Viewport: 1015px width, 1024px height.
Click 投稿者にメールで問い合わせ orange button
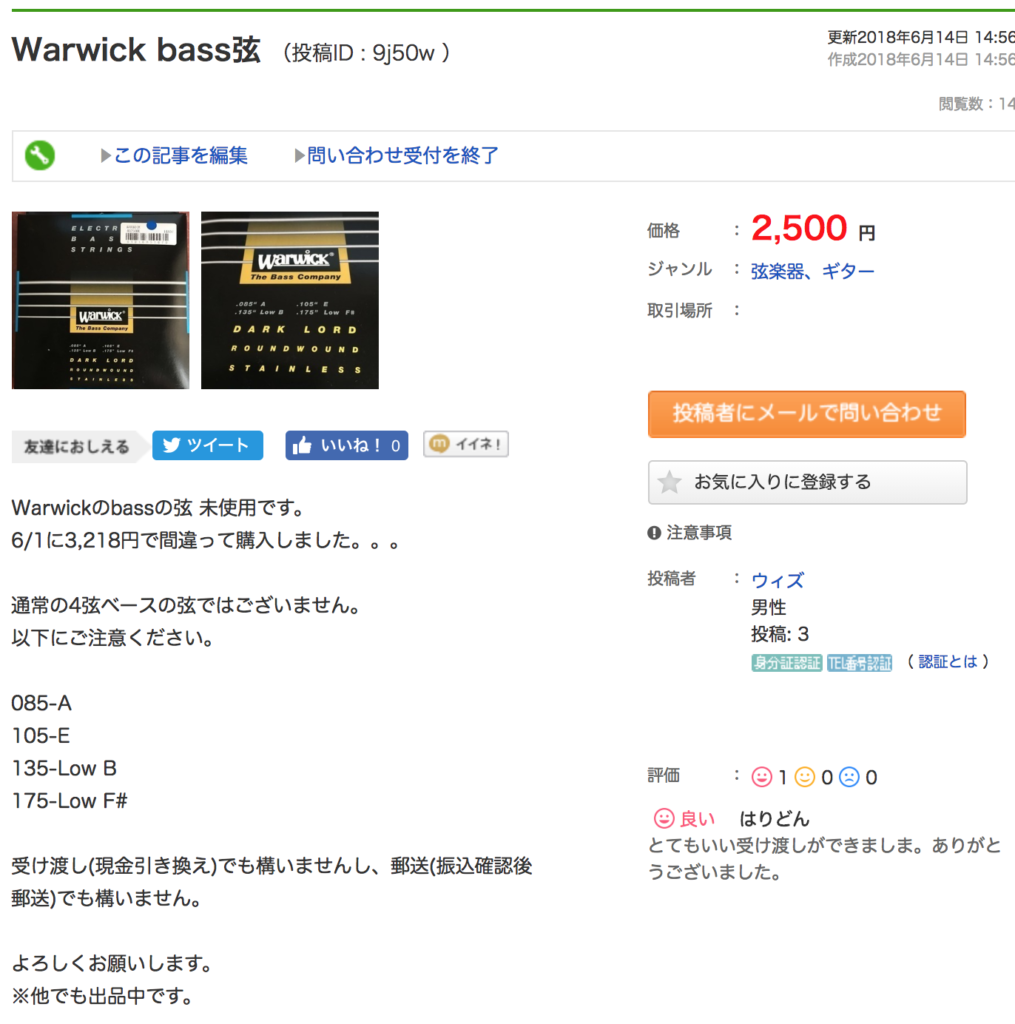coord(807,414)
